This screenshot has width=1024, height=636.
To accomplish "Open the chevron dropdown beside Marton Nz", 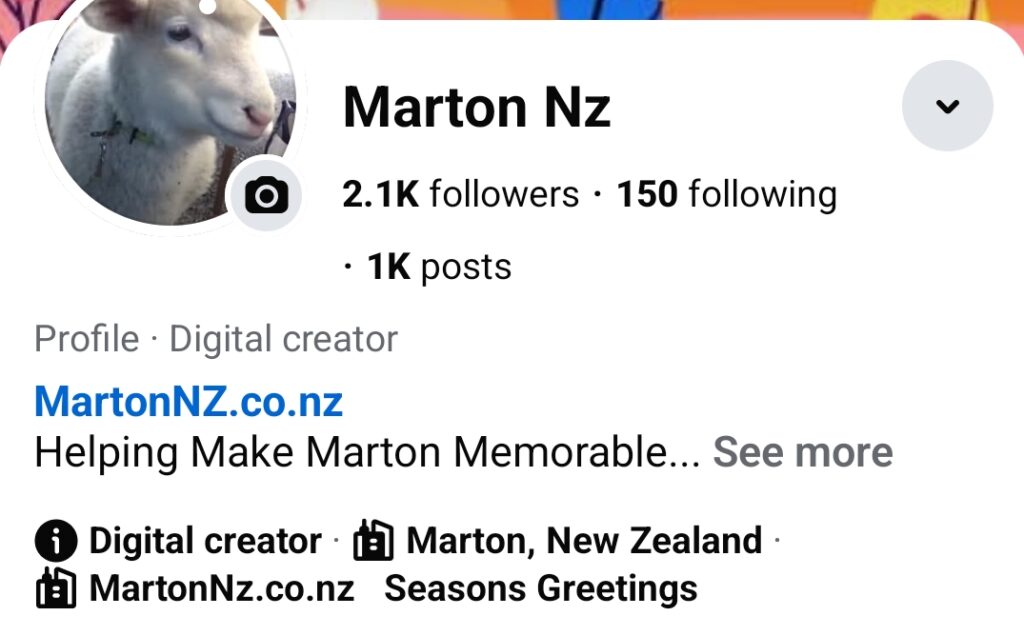I will [x=948, y=106].
